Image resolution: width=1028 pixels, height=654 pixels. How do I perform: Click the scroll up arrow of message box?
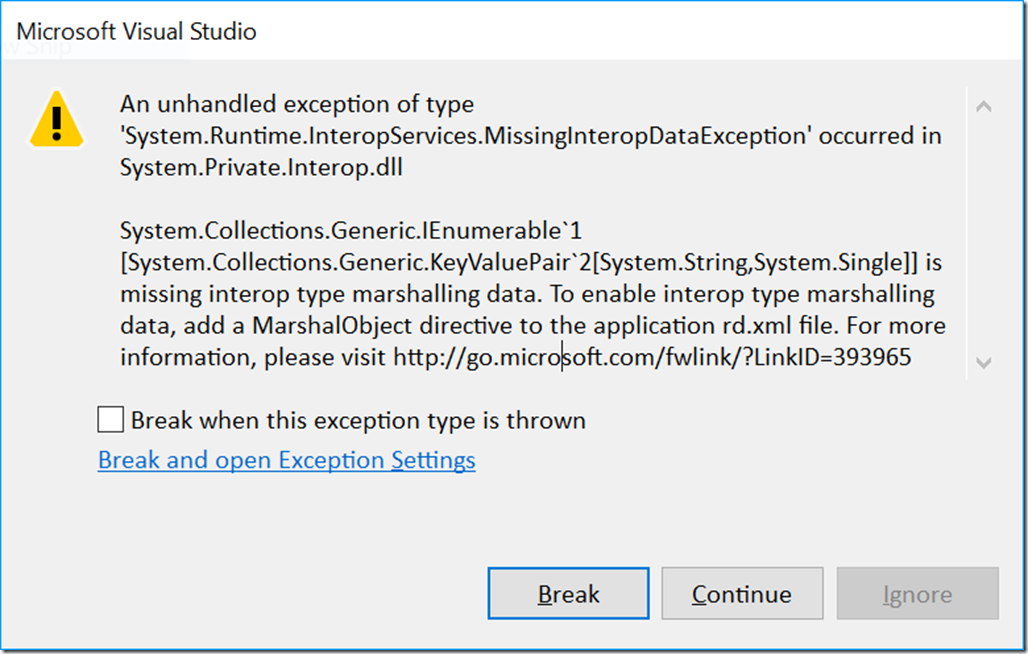pos(983,106)
